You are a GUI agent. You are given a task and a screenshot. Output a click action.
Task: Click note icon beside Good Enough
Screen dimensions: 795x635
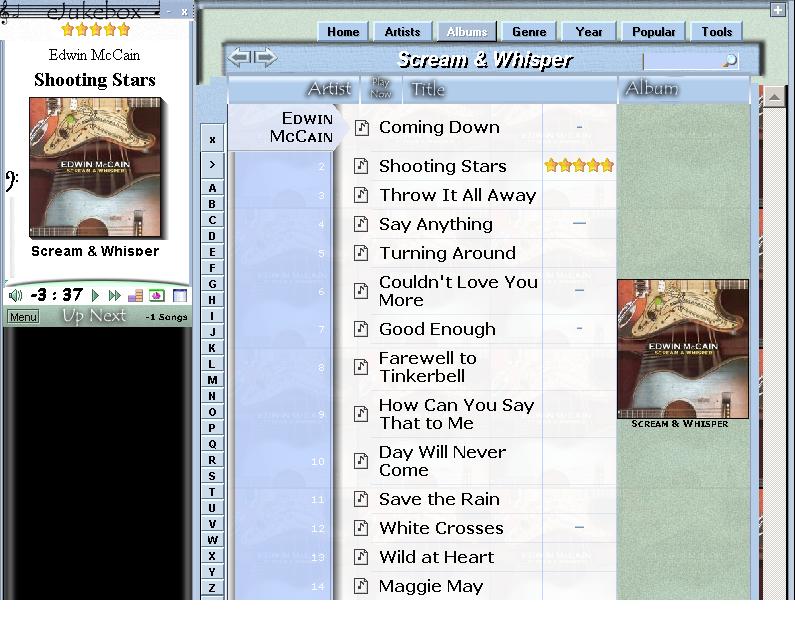pos(361,329)
